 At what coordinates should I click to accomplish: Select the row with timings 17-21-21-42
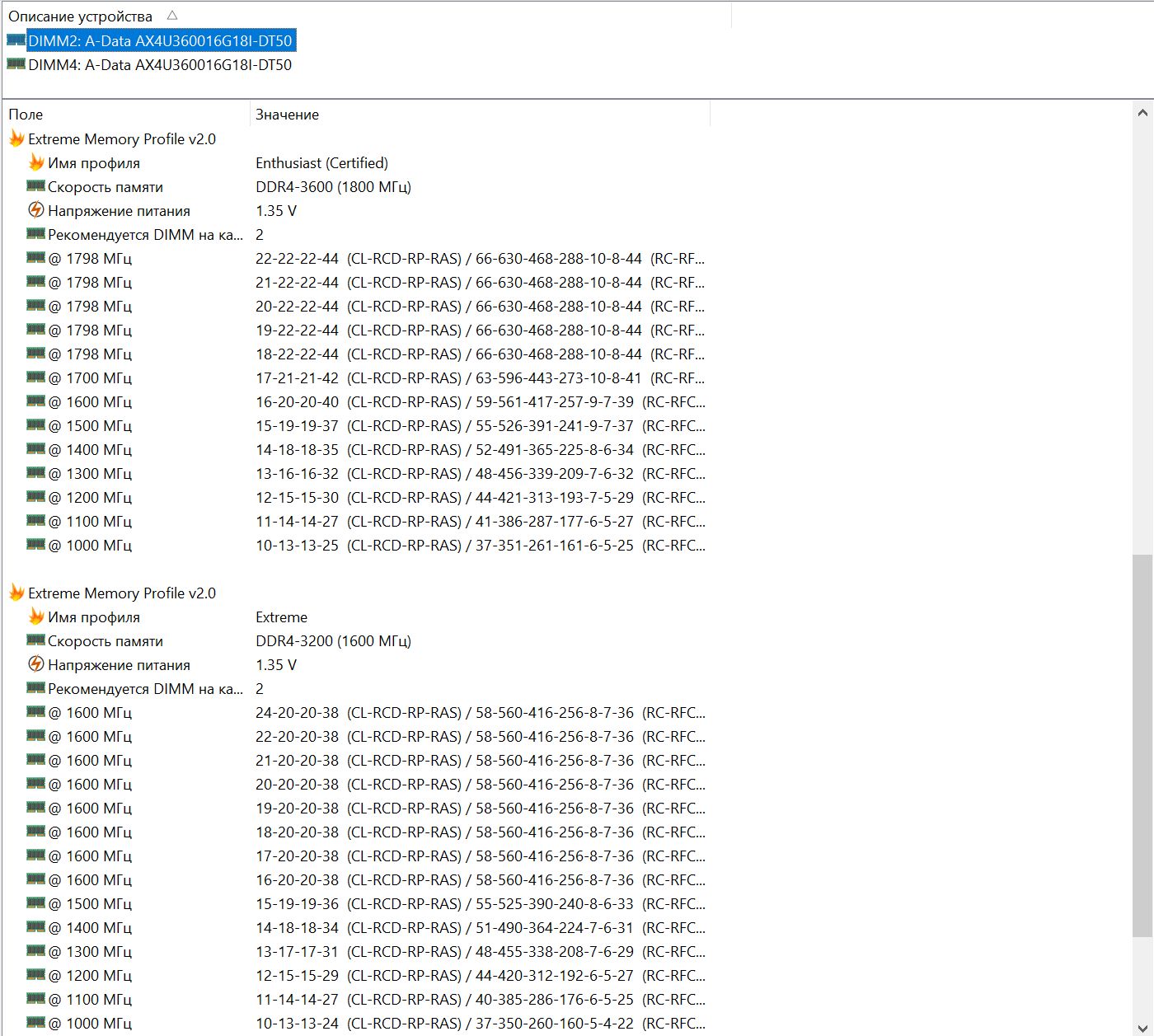point(356,377)
